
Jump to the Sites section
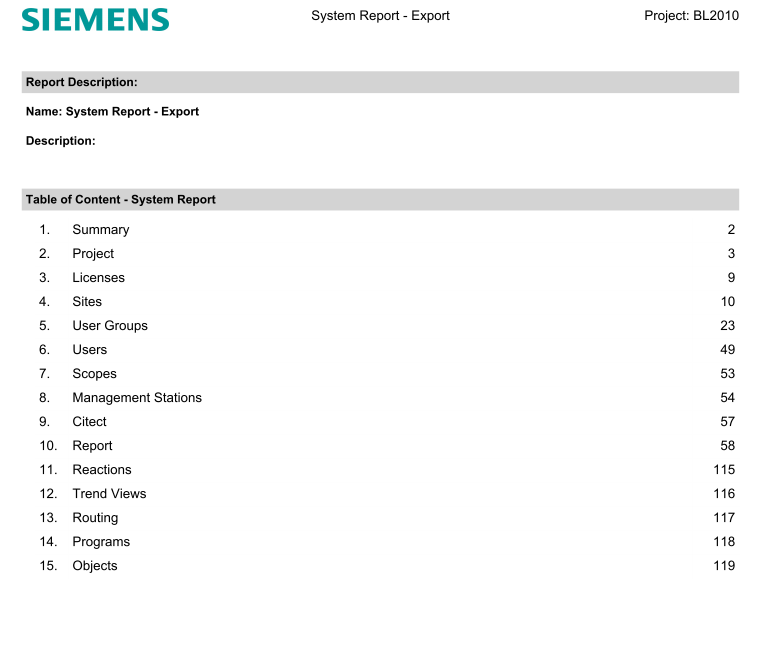click(87, 302)
